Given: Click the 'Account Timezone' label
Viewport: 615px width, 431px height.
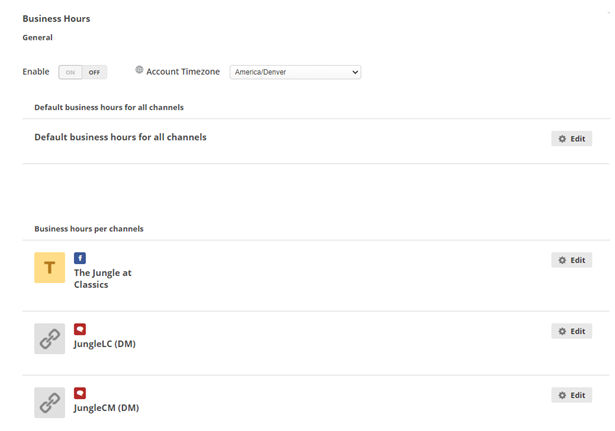Looking at the screenshot, I should (183, 72).
